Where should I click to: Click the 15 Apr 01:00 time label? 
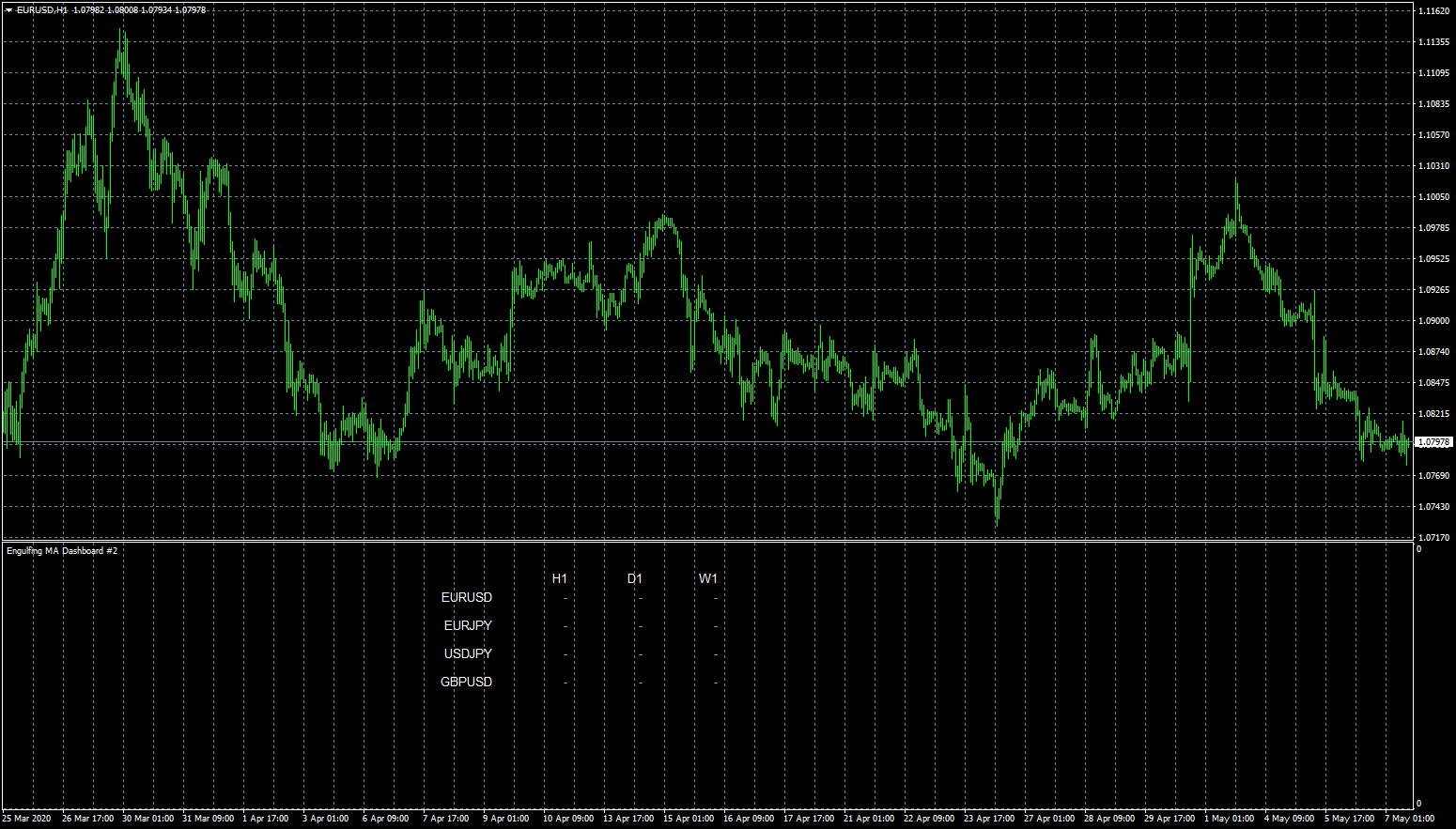point(689,819)
